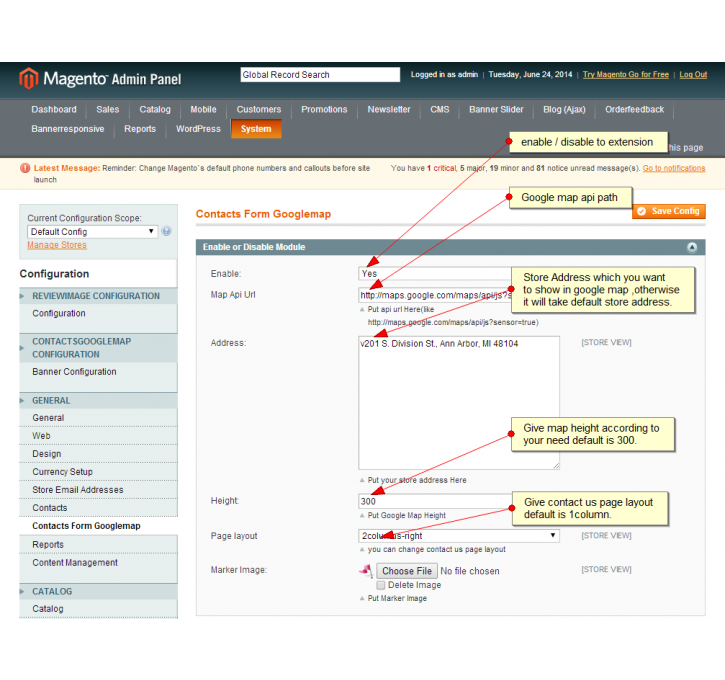Viewport: 725px width, 680px height.
Task: Click the 'Contacts Form Googlemap' page heading
Action: click(264, 214)
